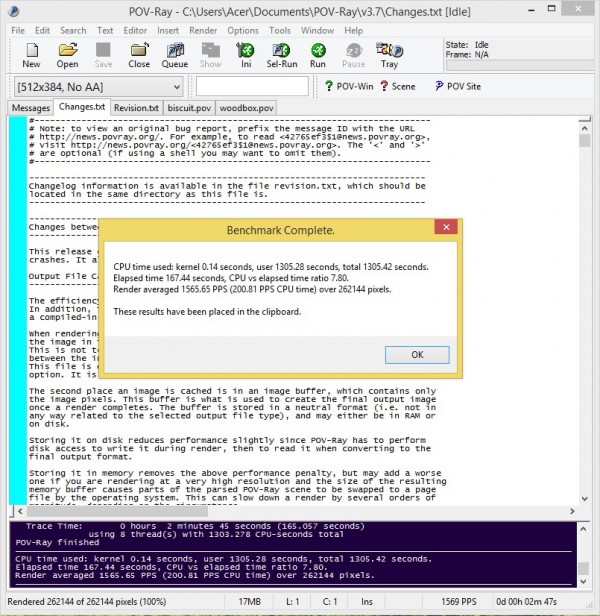600x616 pixels.
Task: Click elapsed time 0d 00h 02m 47s
Action: click(526, 601)
